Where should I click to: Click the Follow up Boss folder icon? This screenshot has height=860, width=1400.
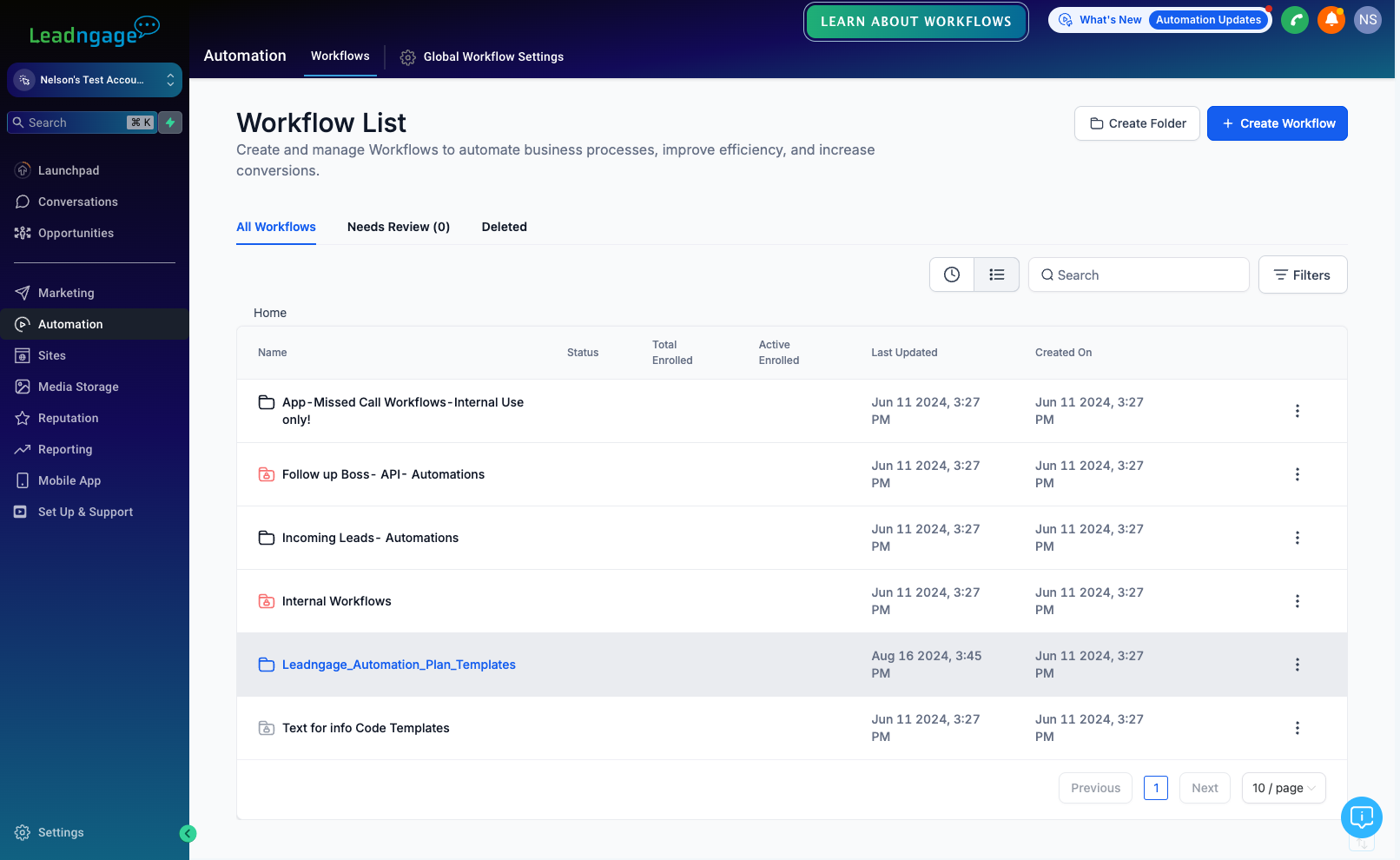pyautogui.click(x=267, y=474)
